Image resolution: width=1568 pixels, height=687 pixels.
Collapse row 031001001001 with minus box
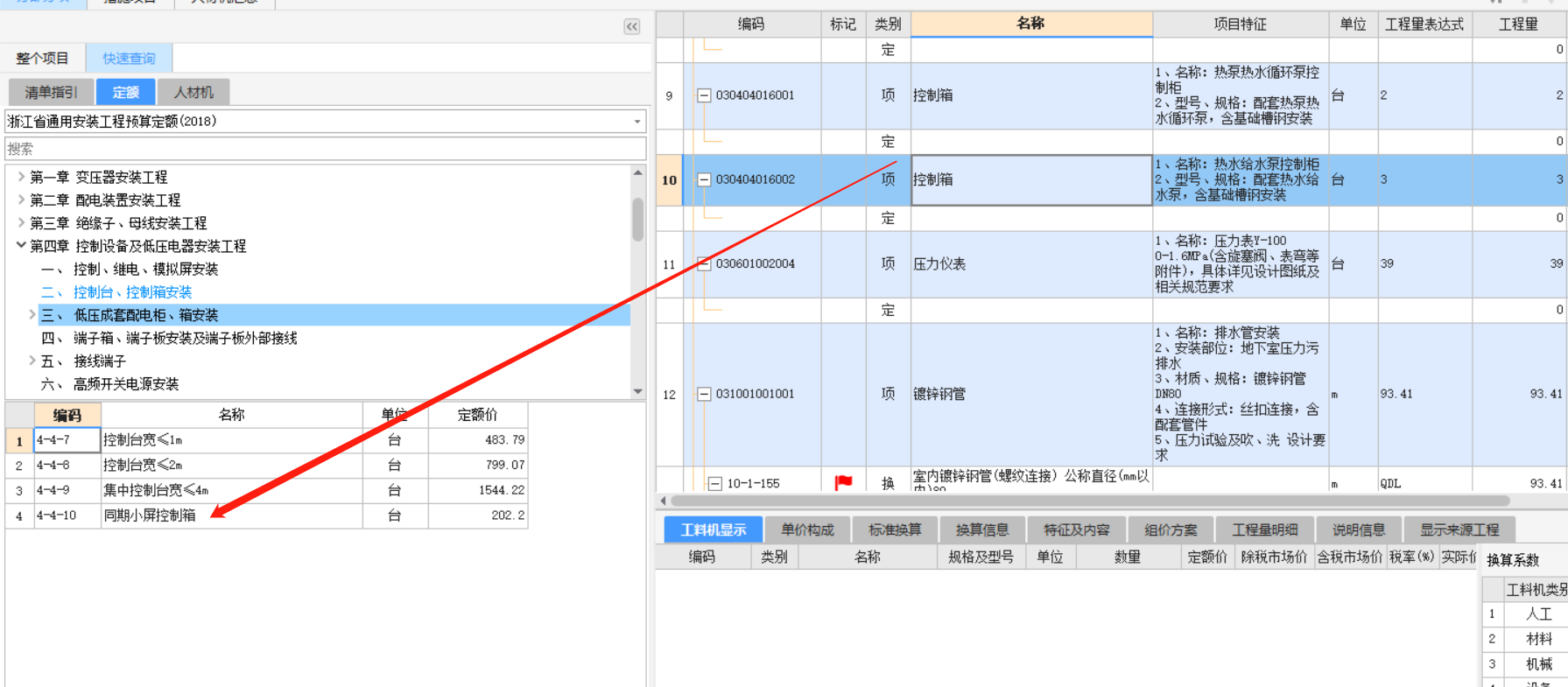click(704, 394)
